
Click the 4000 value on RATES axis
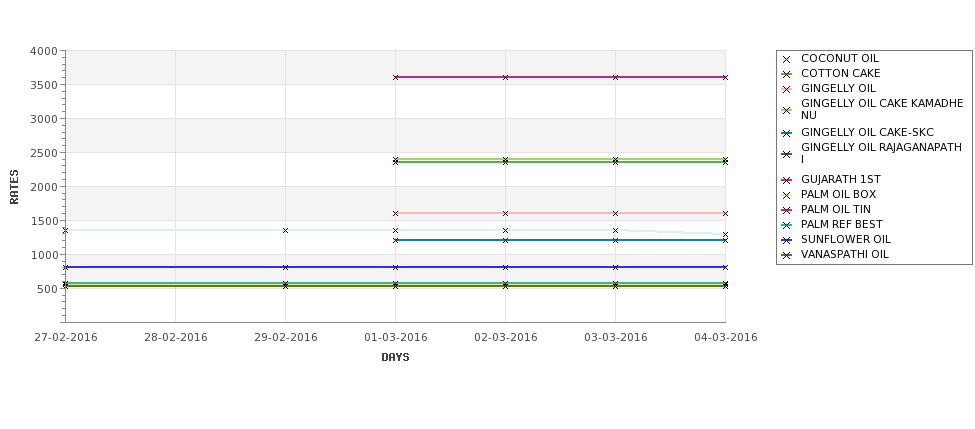tap(44, 52)
